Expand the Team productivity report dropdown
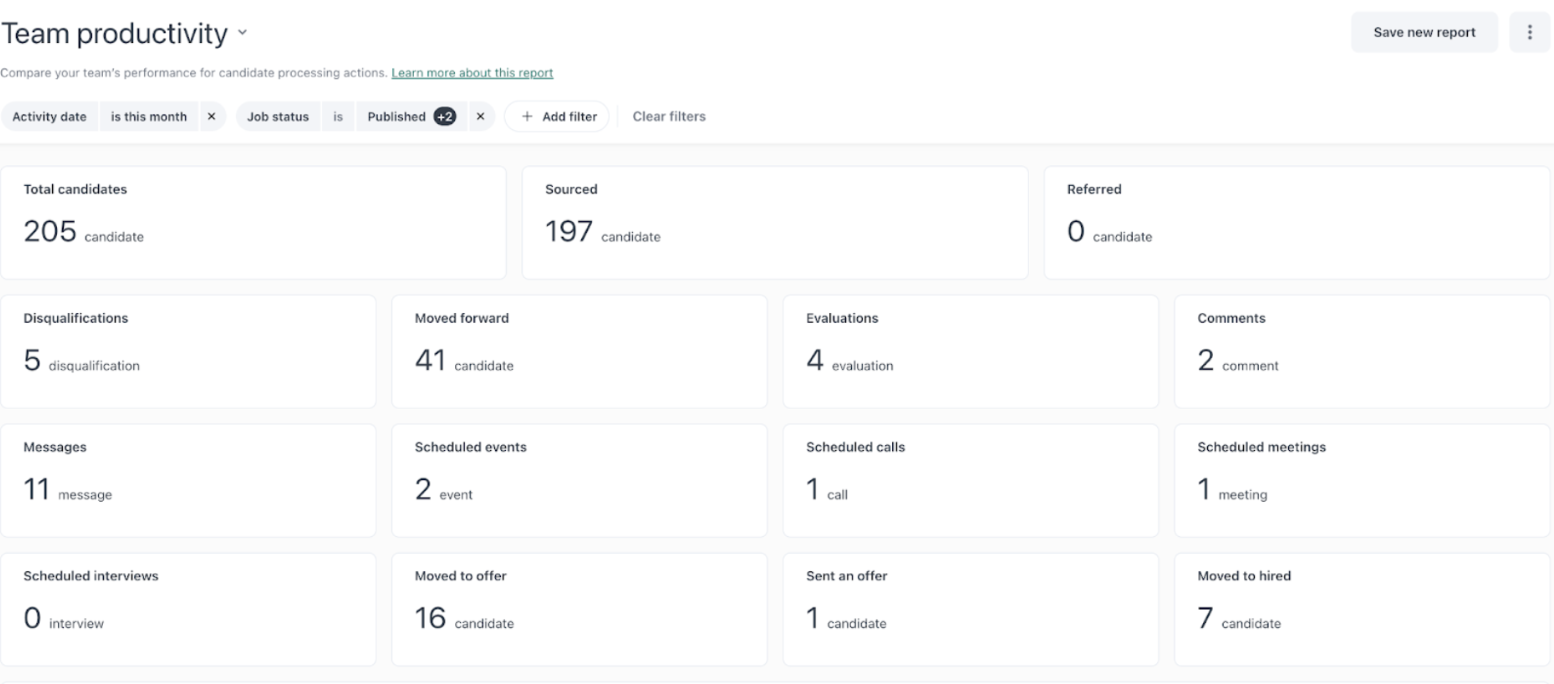Viewport: 1554px width, 684px height. pos(241,34)
